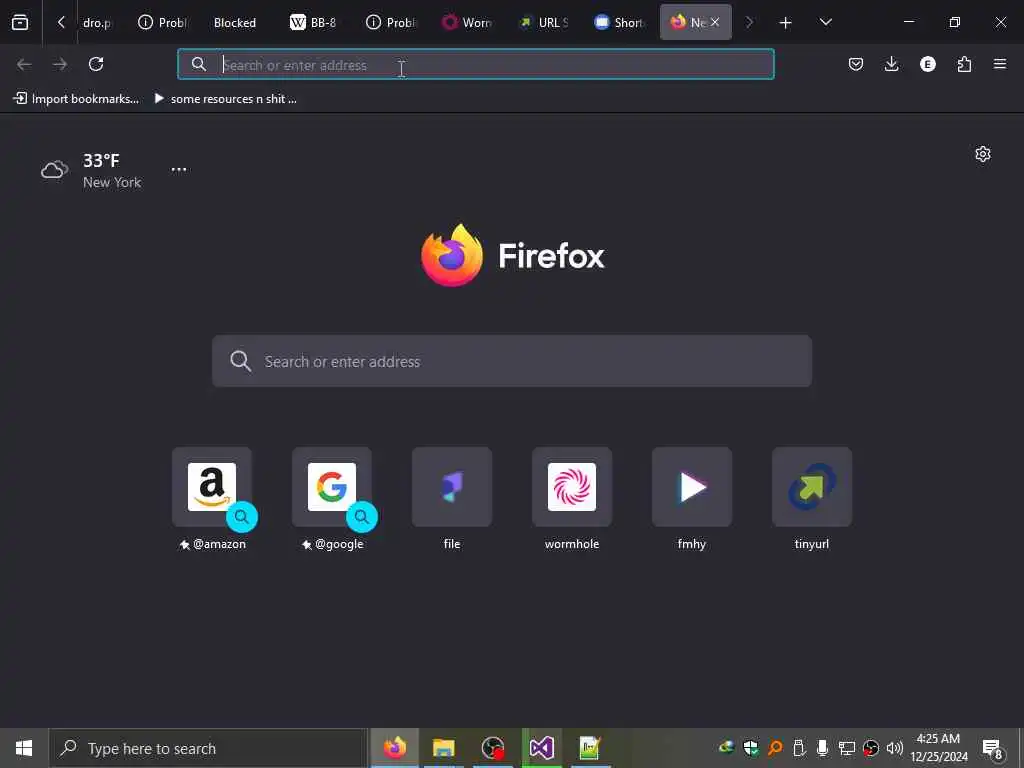Open Firefox View tab list icon
Screen dimensions: 1024x768
pos(20,22)
